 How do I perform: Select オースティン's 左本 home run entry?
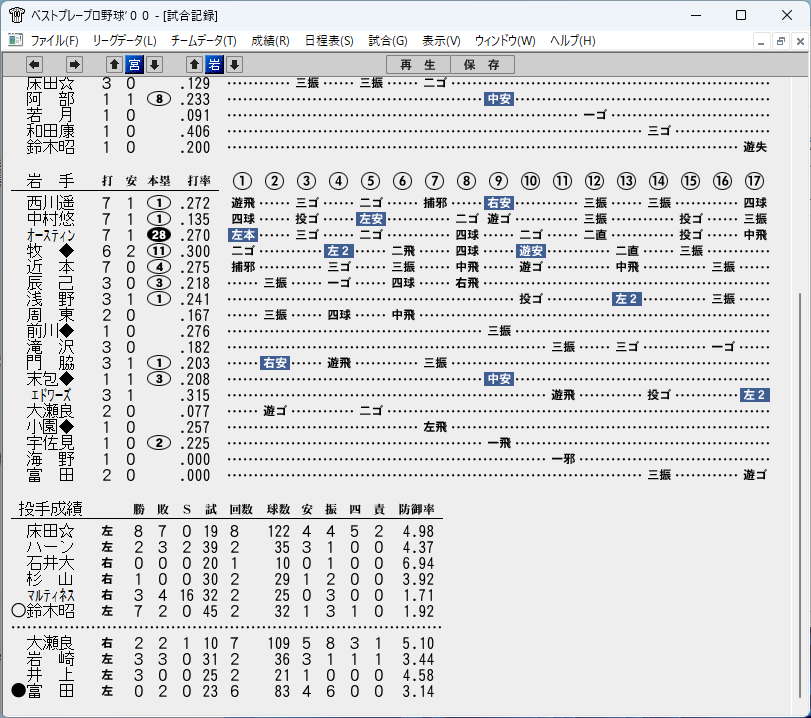pos(243,235)
